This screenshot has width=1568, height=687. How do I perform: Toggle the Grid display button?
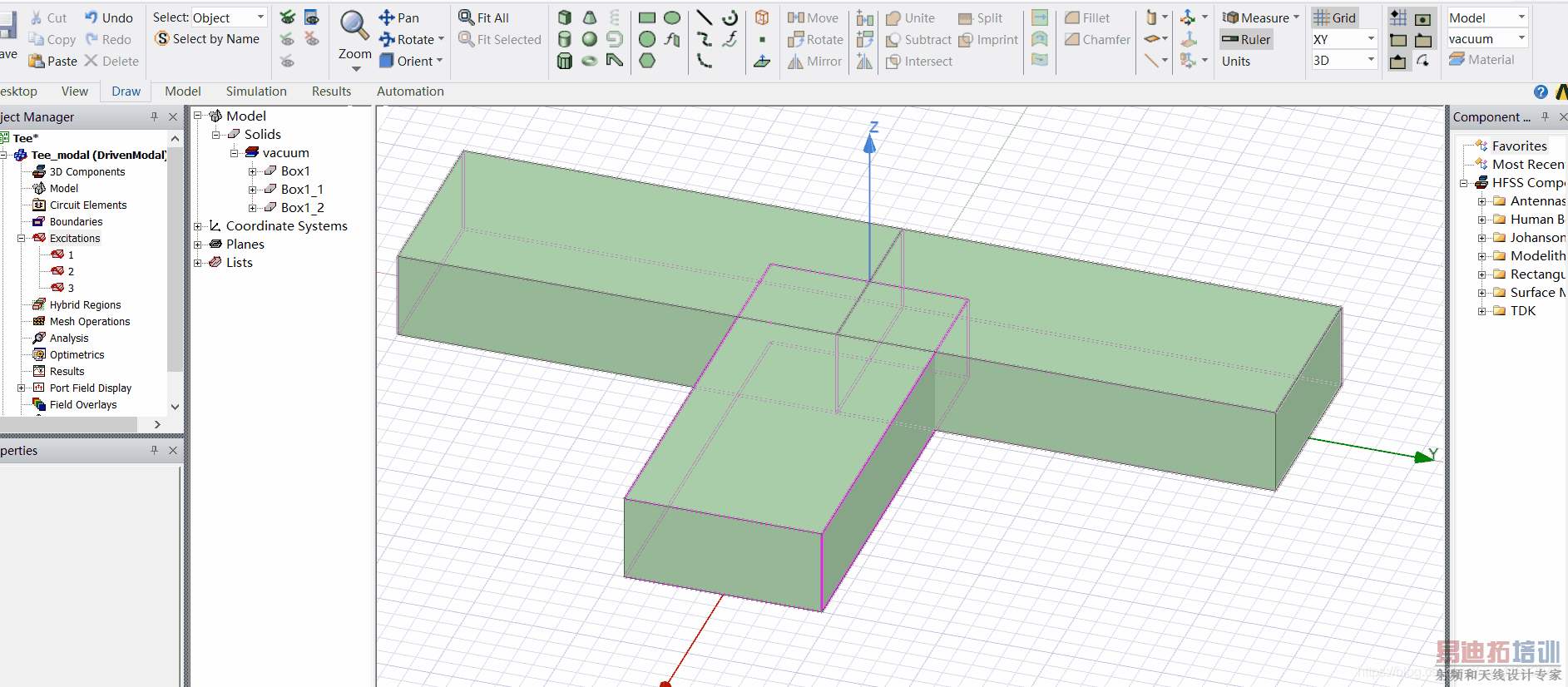point(1334,17)
